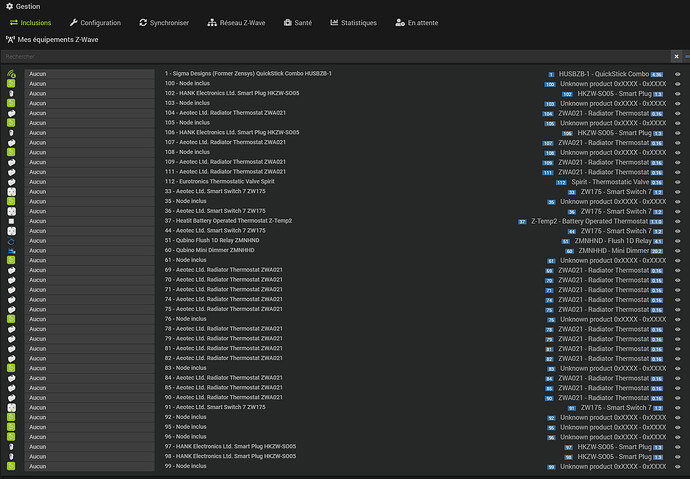690x479 pixels.
Task: Click the green icon of 100 - Node inclus
Action: (11, 84)
